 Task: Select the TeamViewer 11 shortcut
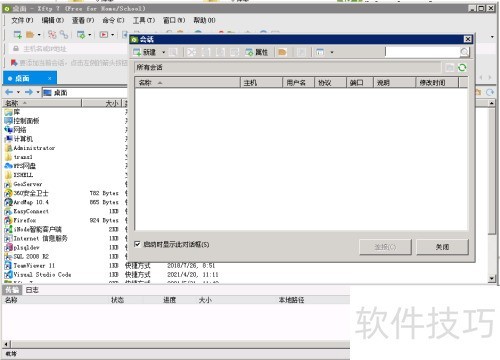pos(29,266)
